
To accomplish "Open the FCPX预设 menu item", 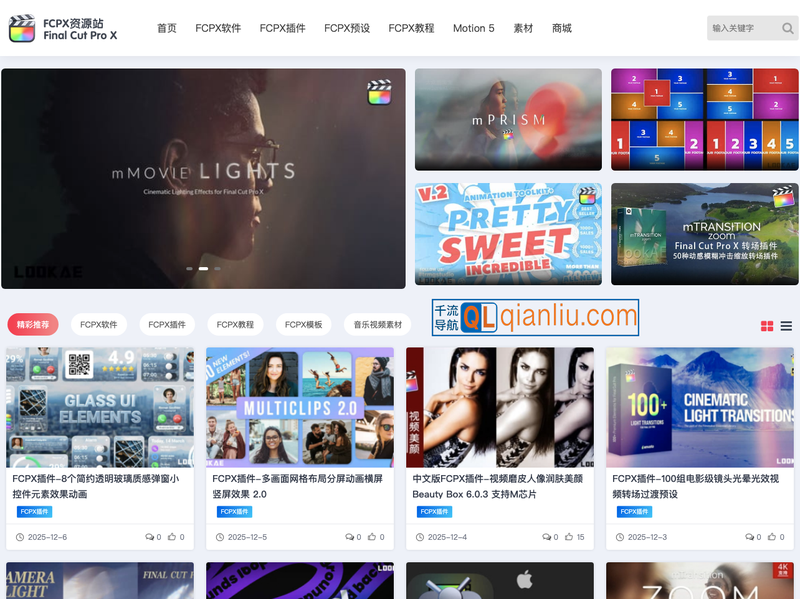I will (x=347, y=28).
